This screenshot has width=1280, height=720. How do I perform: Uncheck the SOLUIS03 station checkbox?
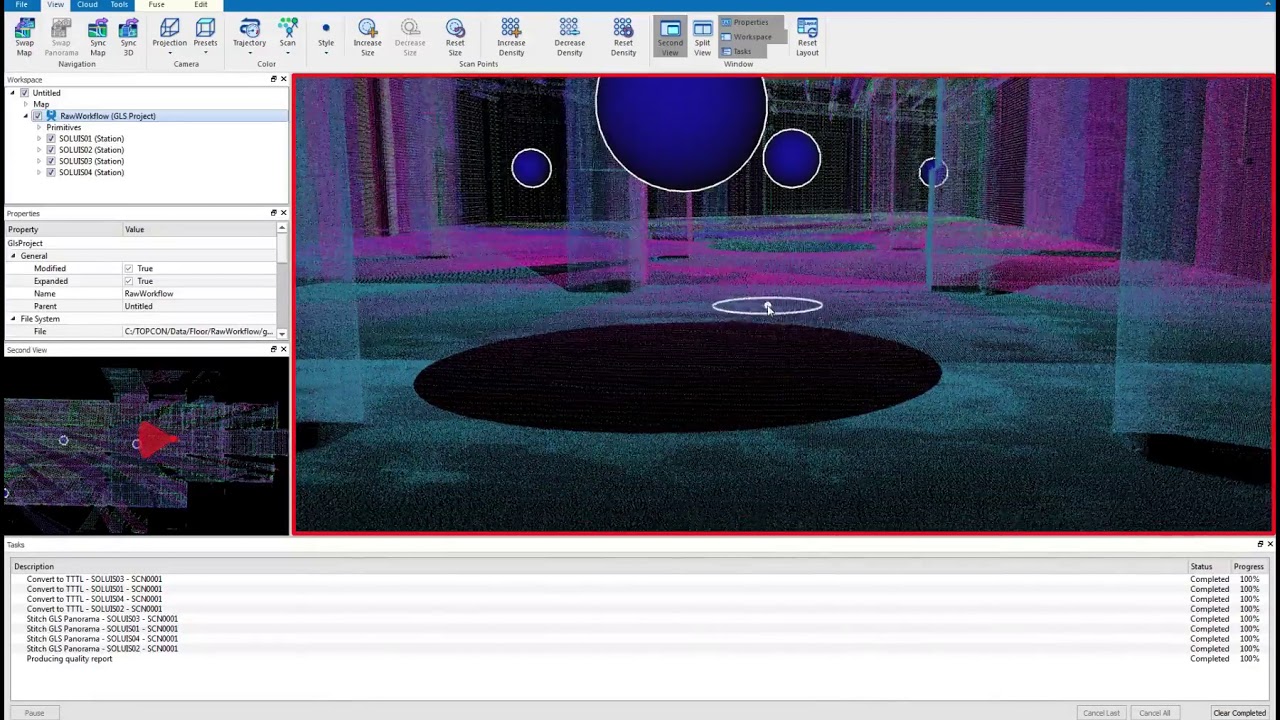tap(51, 161)
